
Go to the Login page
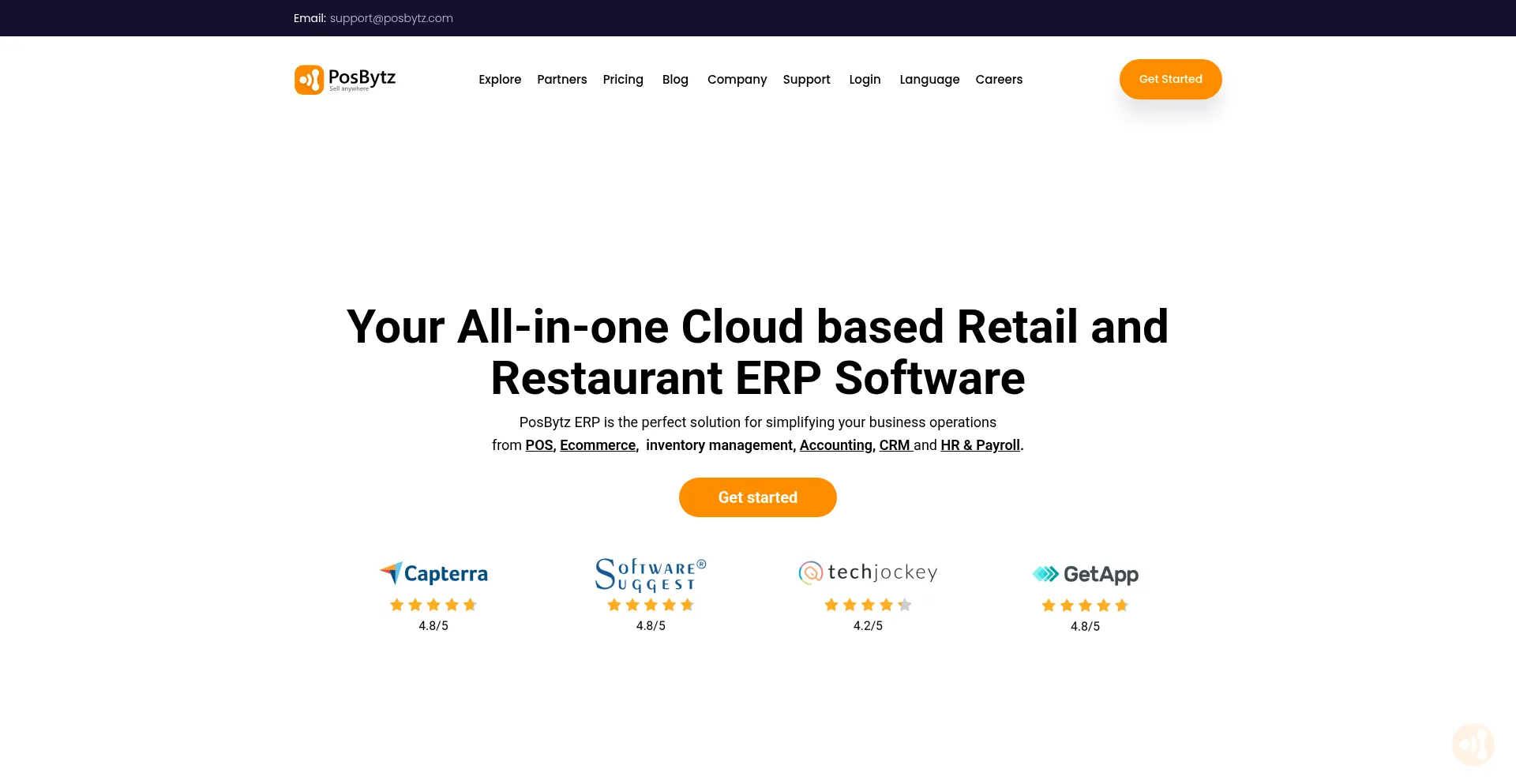tap(865, 80)
